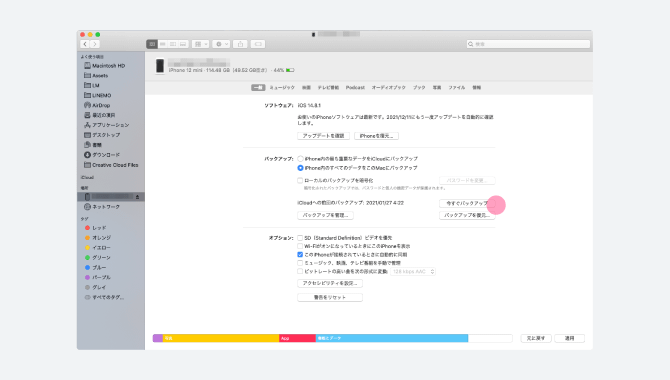
Task: Click the 警告をリセット button
Action: [330, 298]
